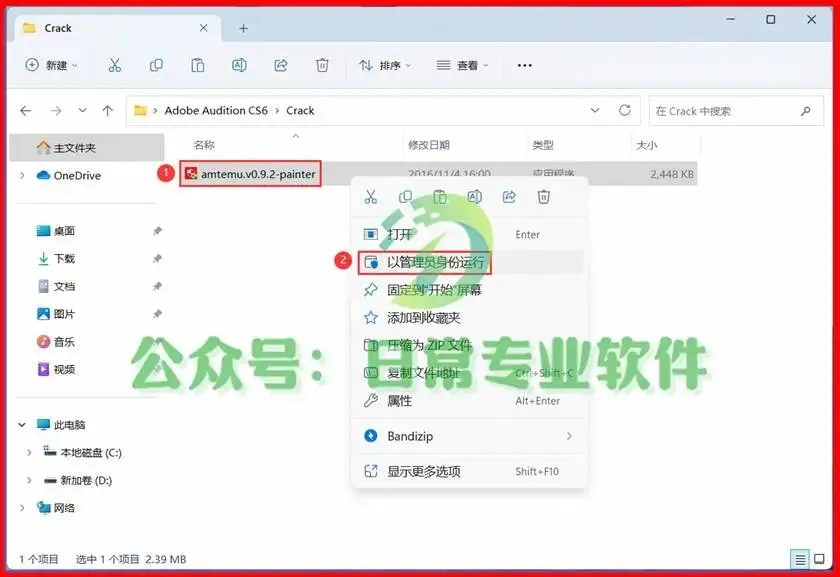Sort by the 修改日期 column header
Image resolution: width=840 pixels, height=577 pixels.
[x=429, y=145]
